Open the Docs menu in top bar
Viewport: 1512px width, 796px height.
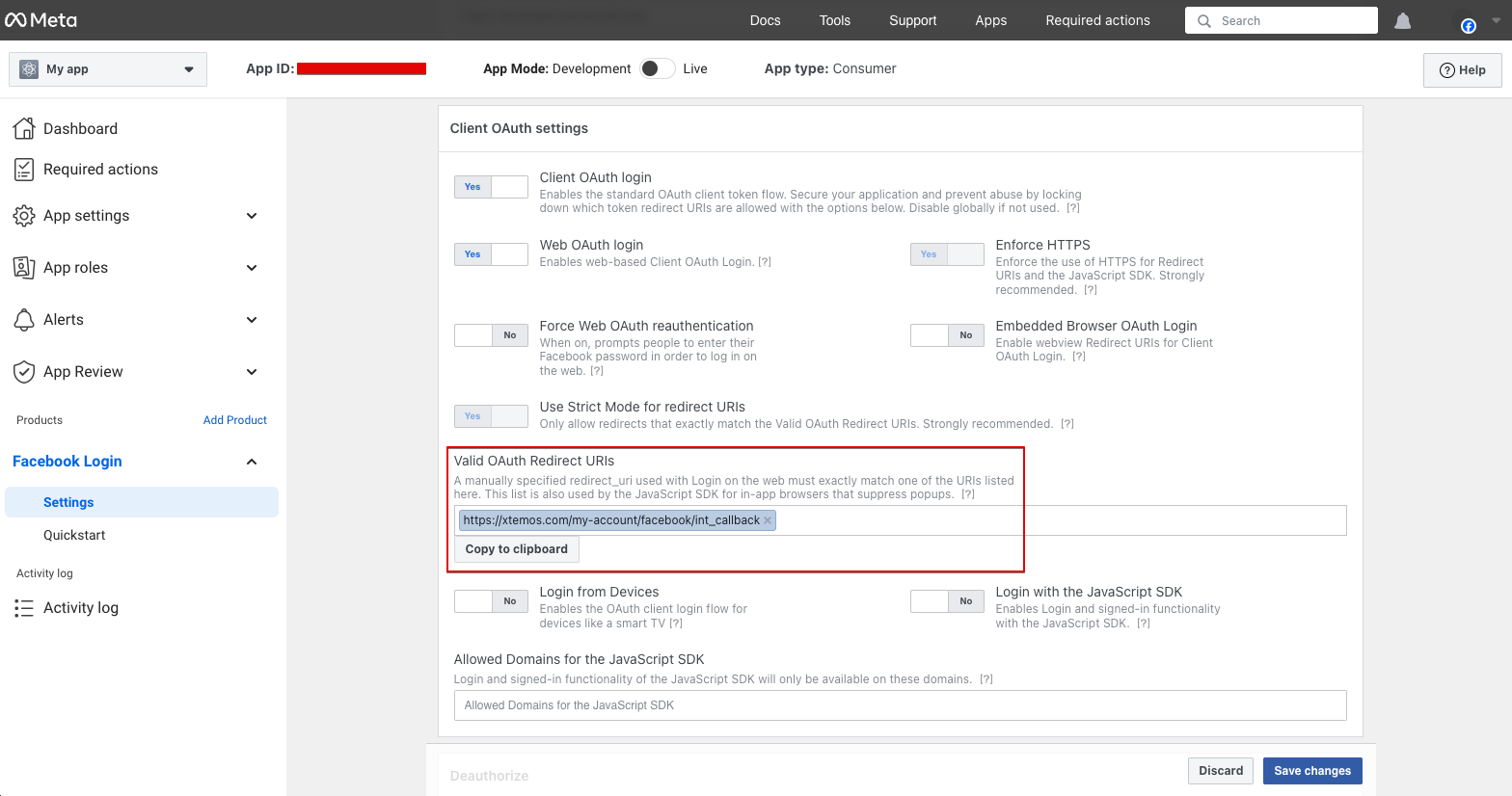(765, 20)
